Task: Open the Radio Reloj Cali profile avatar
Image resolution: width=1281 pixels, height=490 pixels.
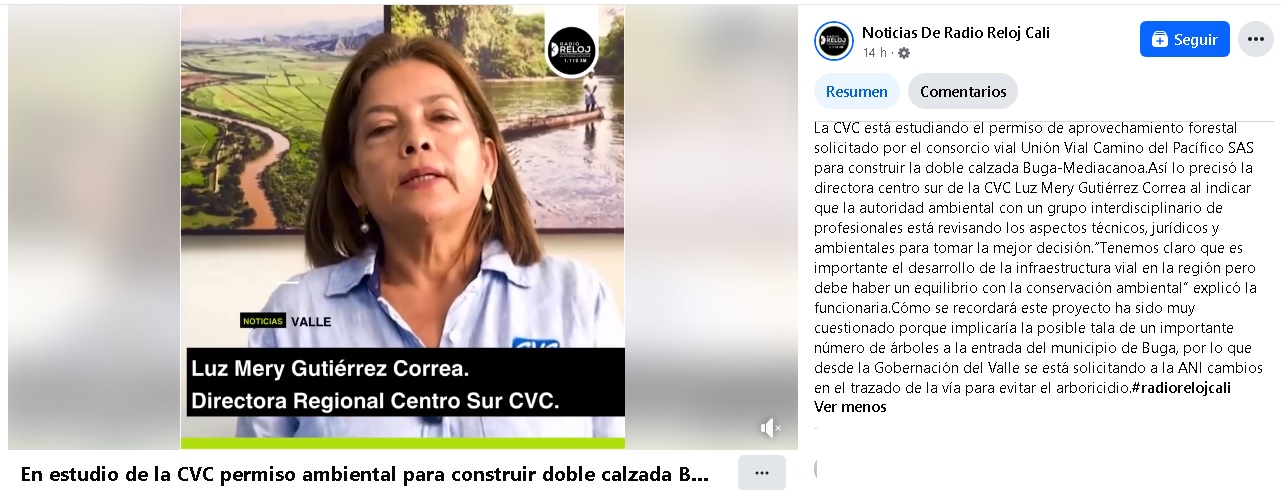Action: tap(834, 41)
